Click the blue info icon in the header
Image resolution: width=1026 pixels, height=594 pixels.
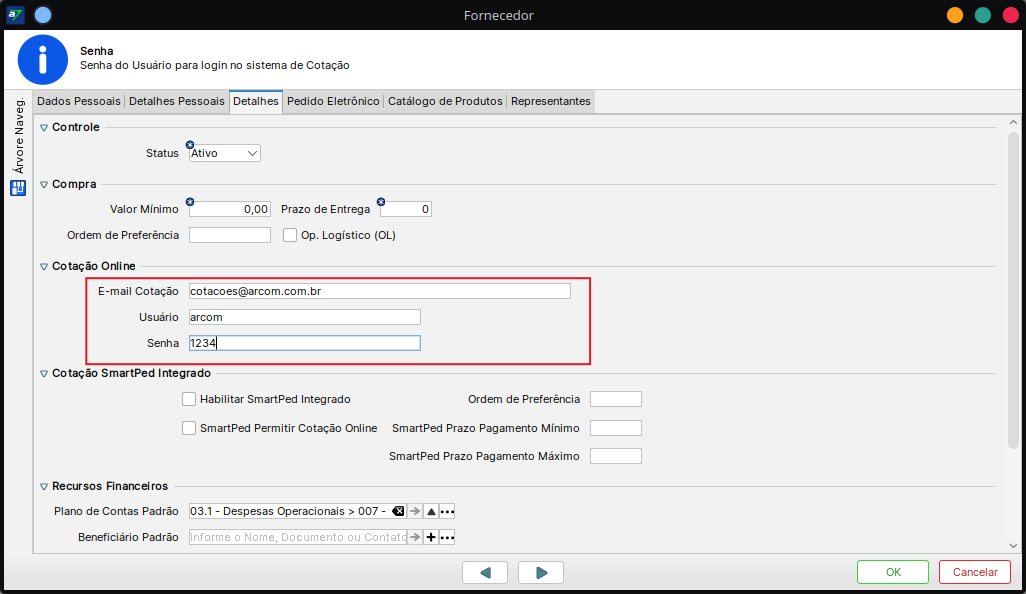coord(42,59)
